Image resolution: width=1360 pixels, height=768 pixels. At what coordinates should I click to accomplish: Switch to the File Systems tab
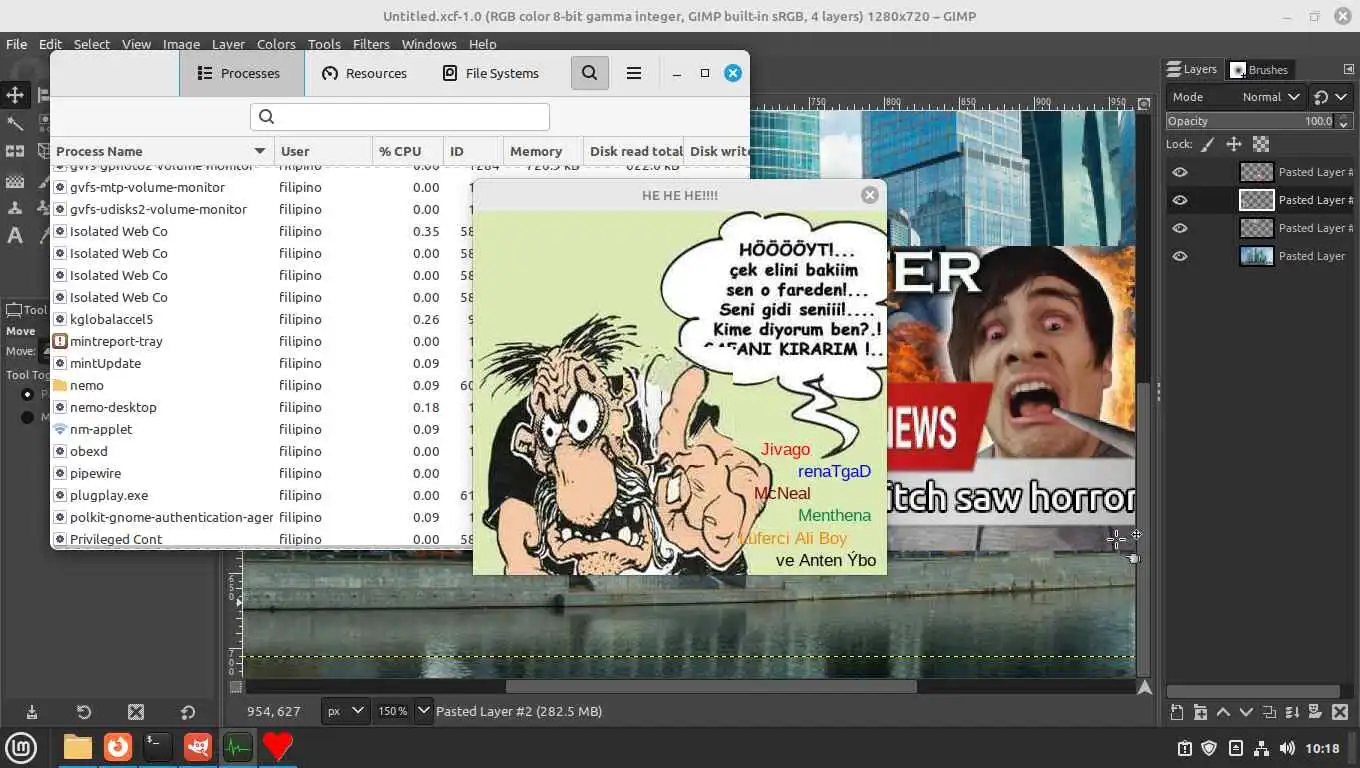pos(490,73)
